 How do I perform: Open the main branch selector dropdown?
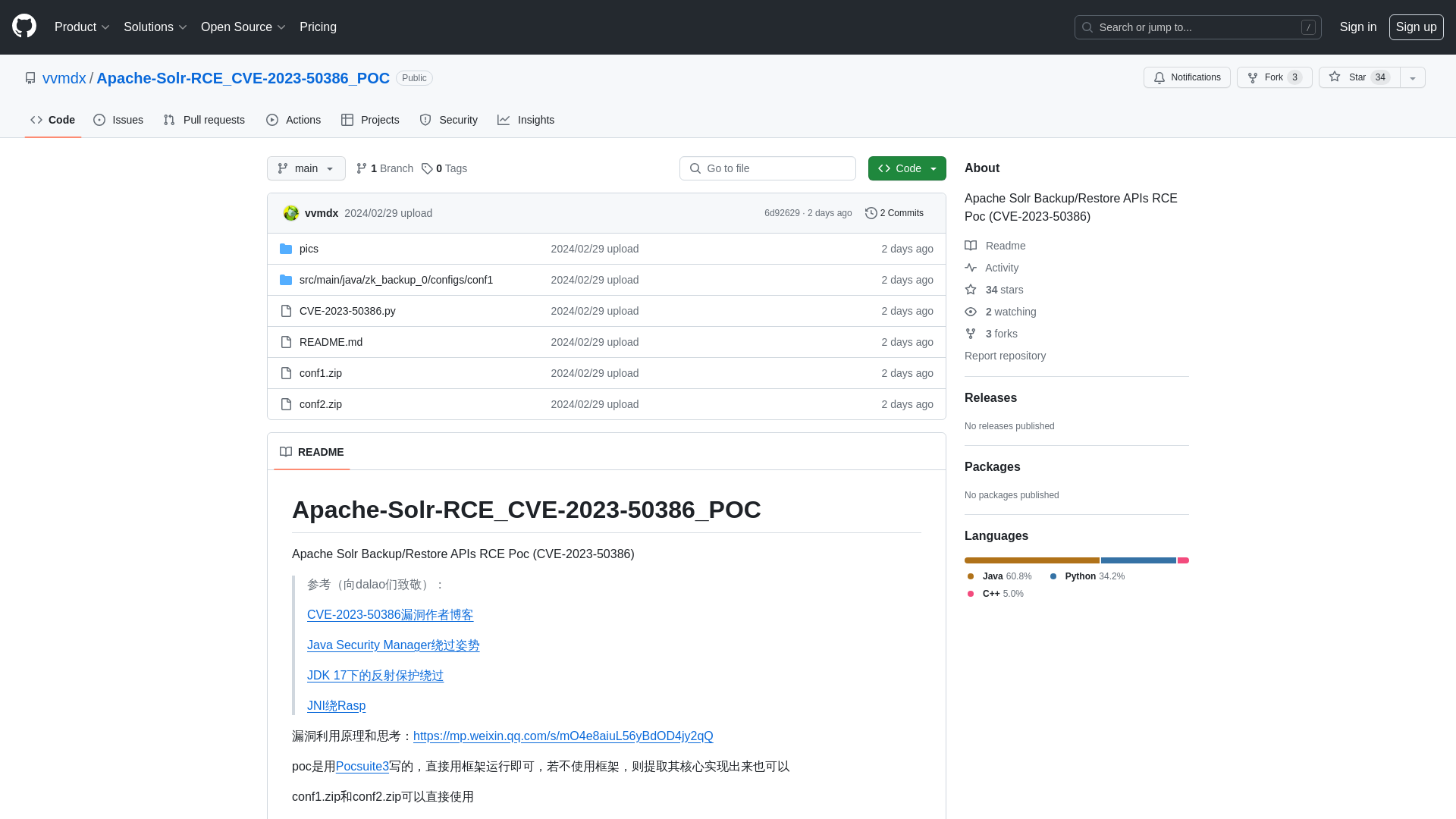point(306,168)
